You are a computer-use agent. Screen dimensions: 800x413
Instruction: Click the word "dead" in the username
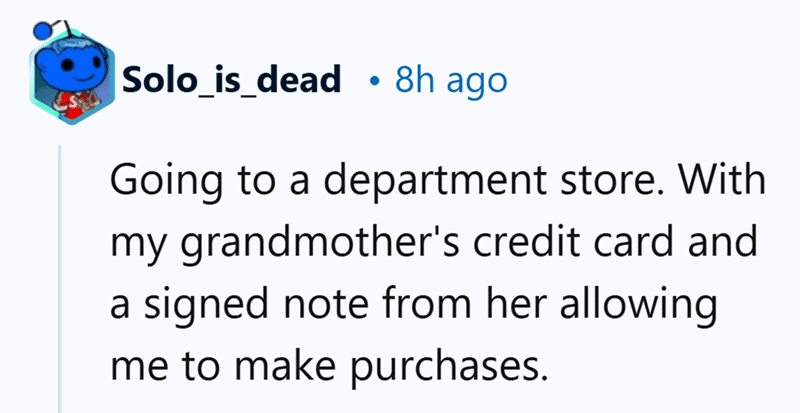coord(311,80)
